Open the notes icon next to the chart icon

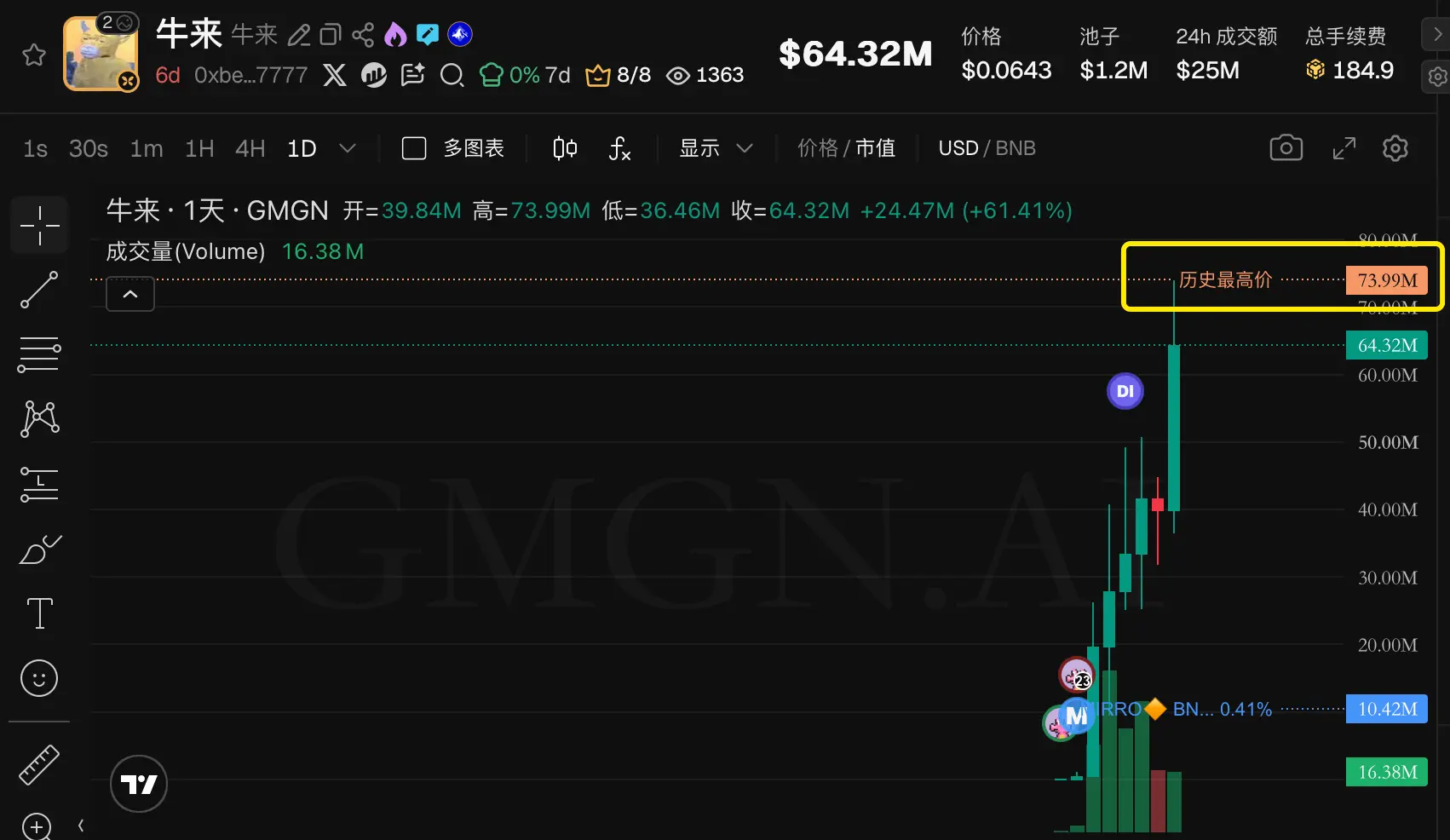413,75
